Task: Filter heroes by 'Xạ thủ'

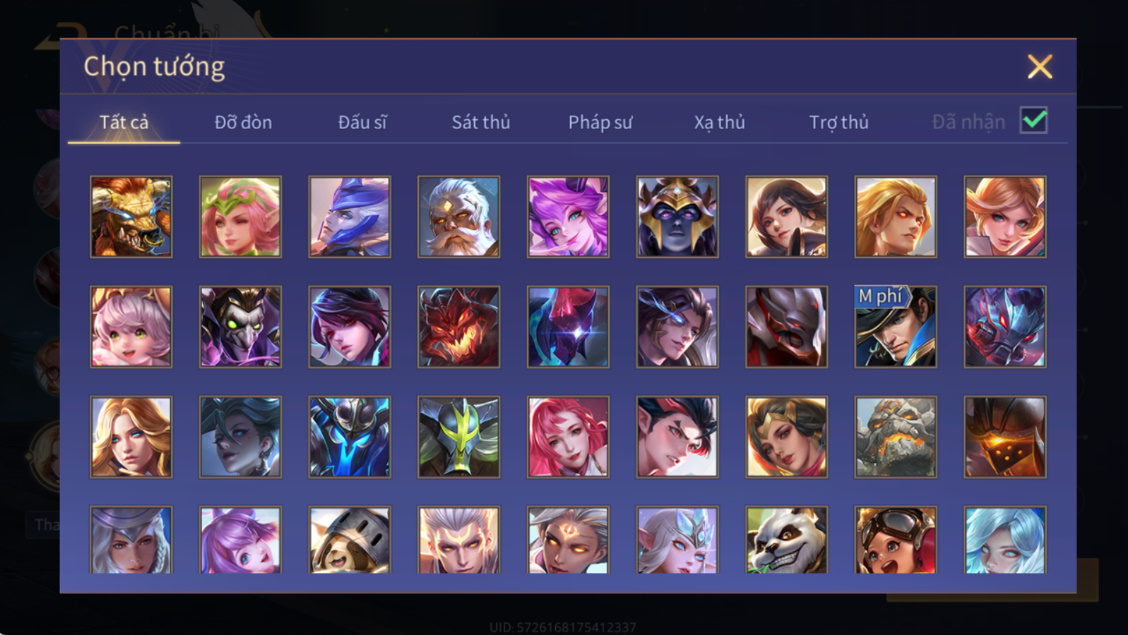Action: point(719,122)
